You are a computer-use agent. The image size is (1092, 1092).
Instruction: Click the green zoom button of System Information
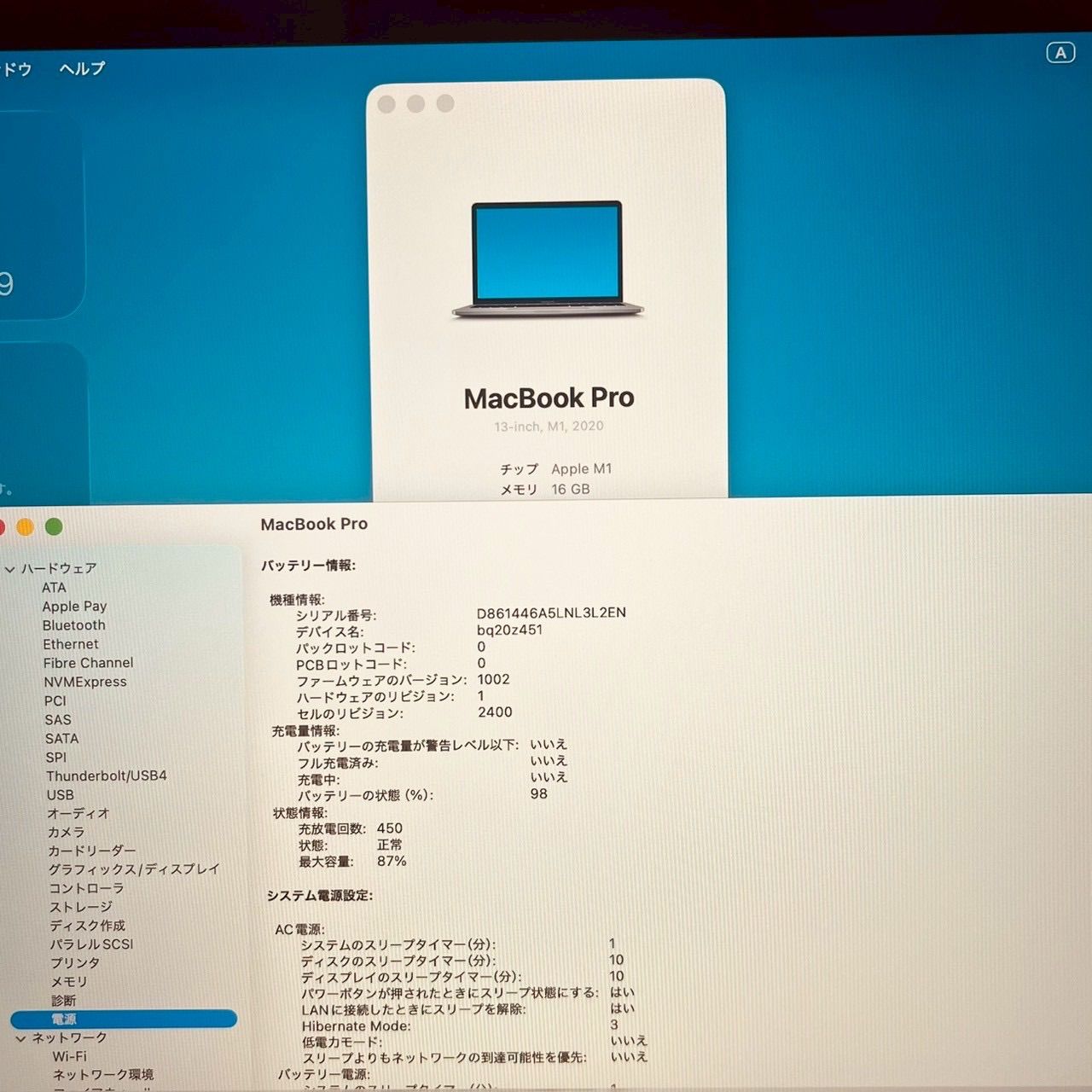pos(54,527)
